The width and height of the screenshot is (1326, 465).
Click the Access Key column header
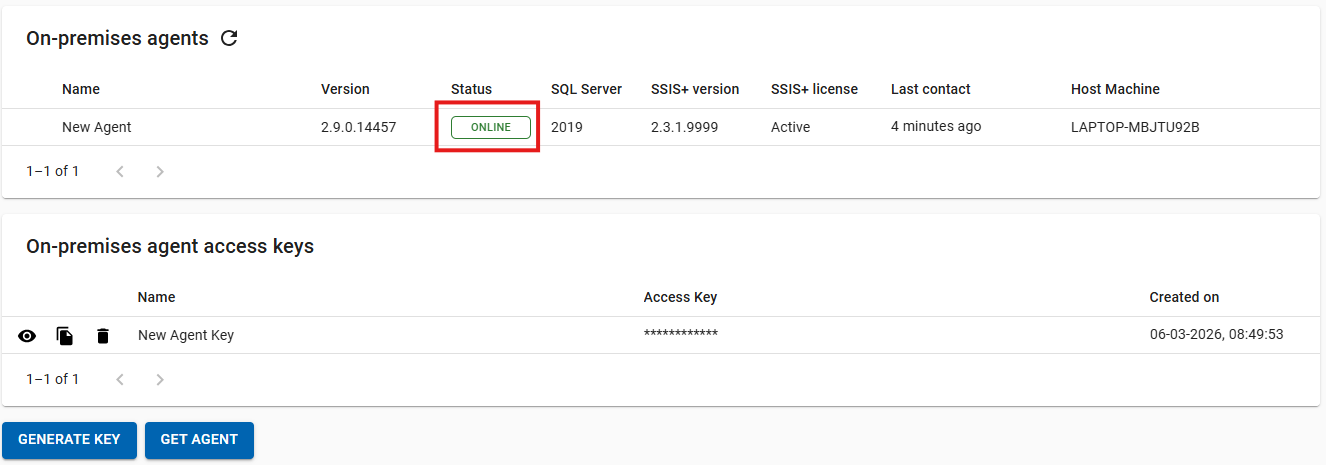(x=680, y=297)
